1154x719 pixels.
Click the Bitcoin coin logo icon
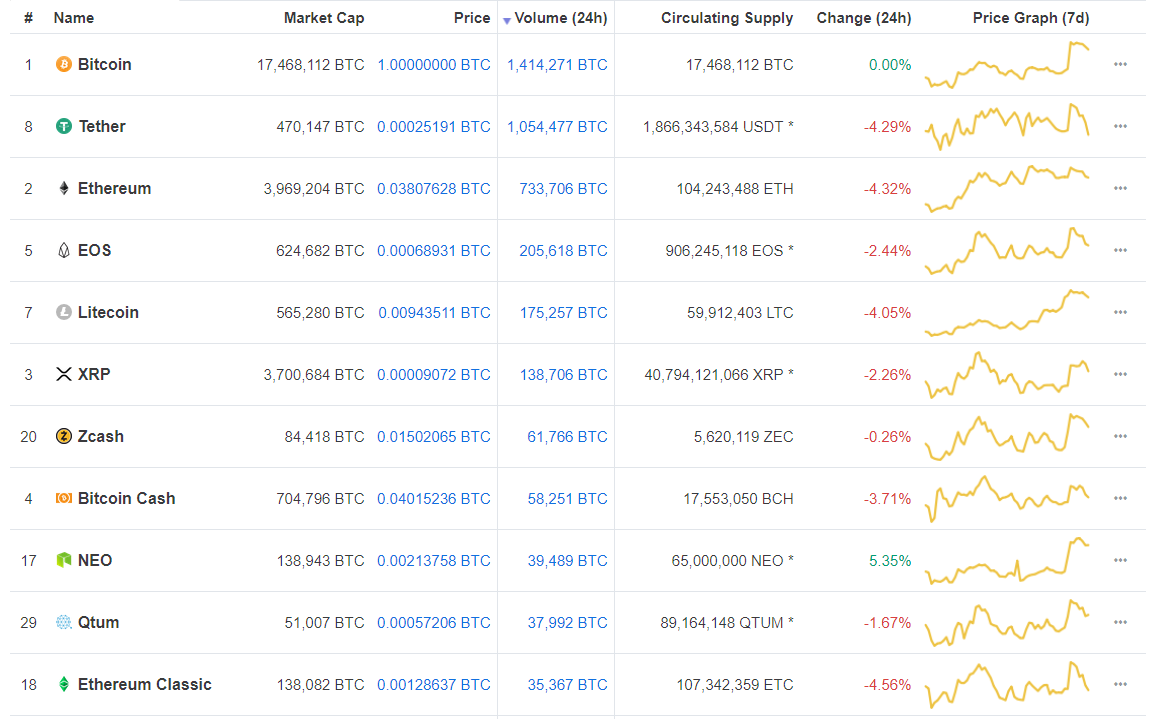point(64,65)
